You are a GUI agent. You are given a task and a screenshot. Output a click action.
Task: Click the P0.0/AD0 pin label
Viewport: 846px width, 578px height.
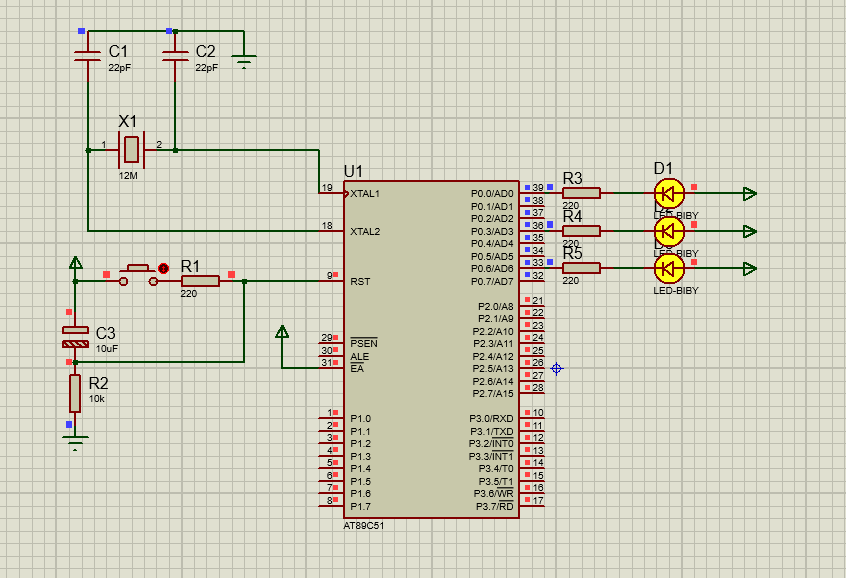click(492, 193)
